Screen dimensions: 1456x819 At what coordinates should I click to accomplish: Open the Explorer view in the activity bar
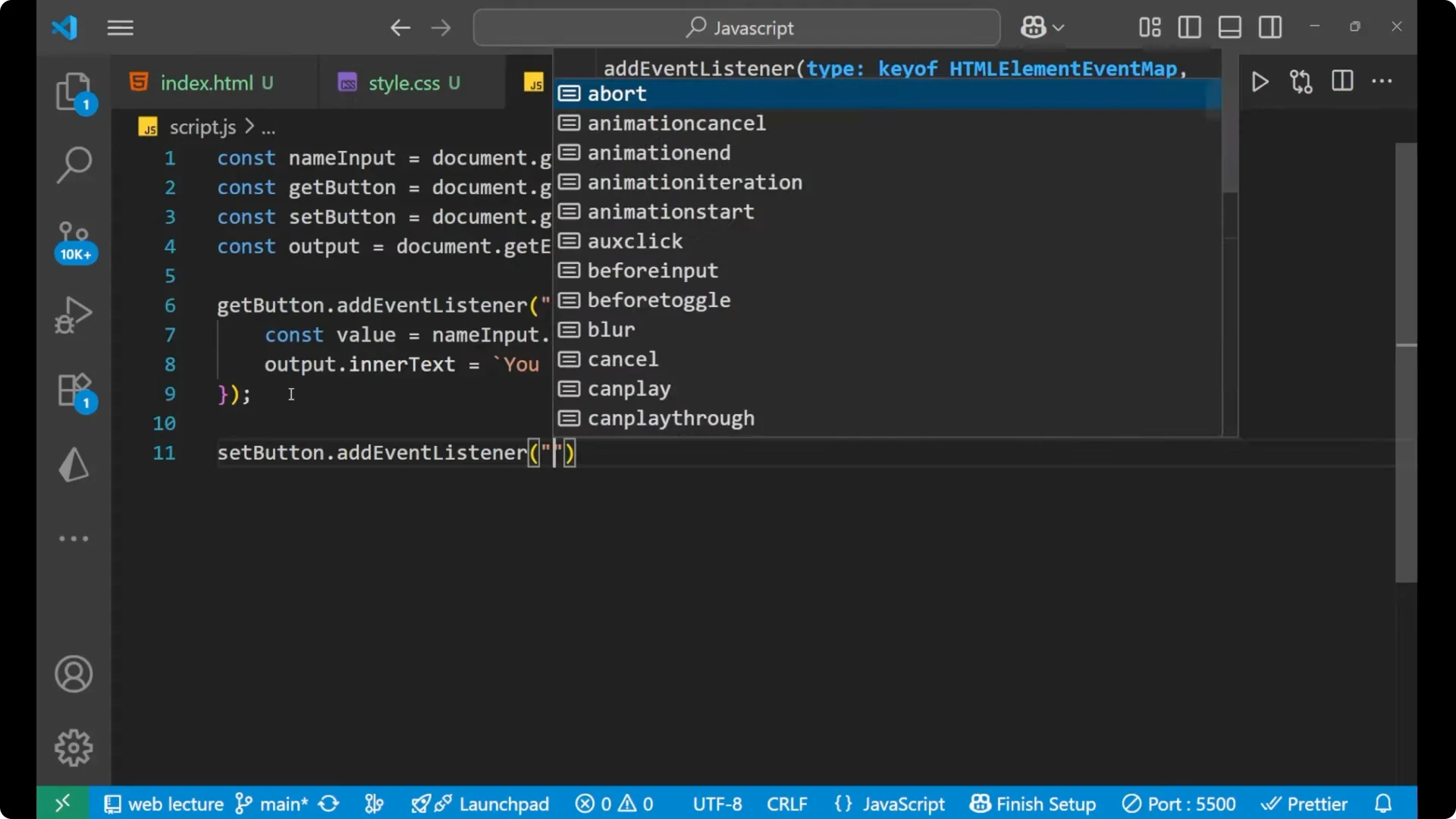coord(74,91)
